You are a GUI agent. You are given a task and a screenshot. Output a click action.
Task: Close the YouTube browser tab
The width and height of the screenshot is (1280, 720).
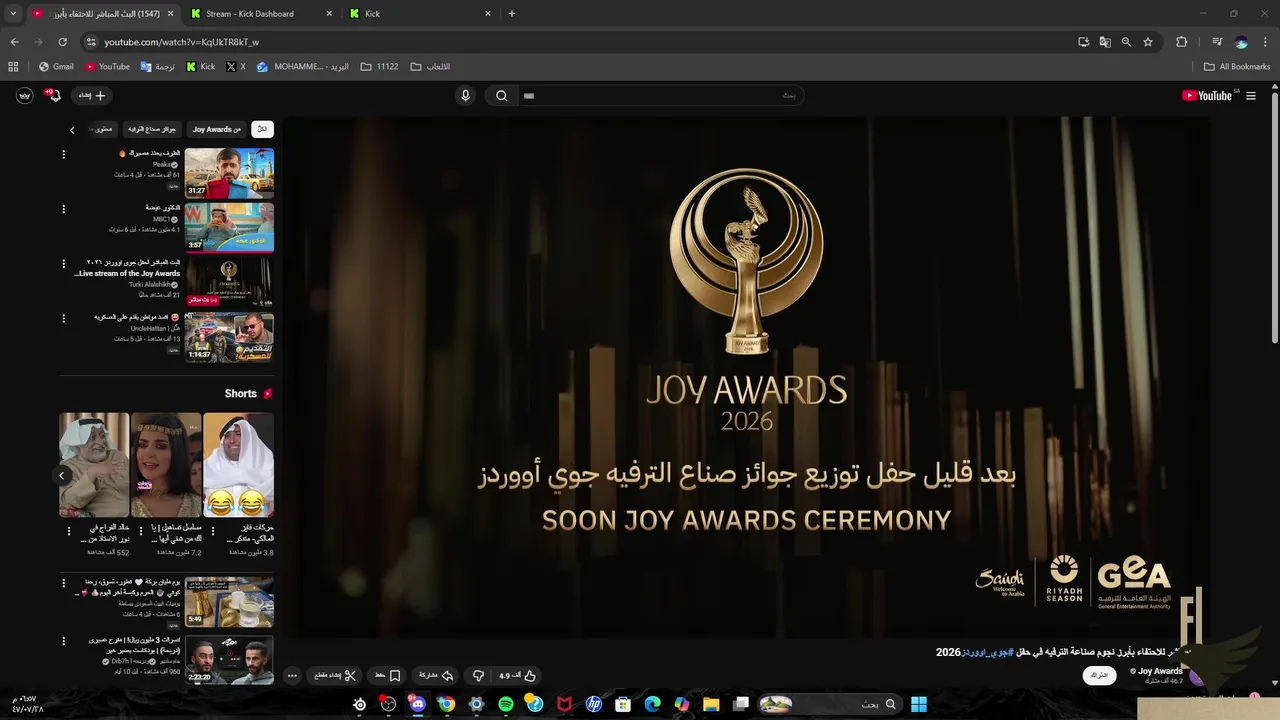170,14
